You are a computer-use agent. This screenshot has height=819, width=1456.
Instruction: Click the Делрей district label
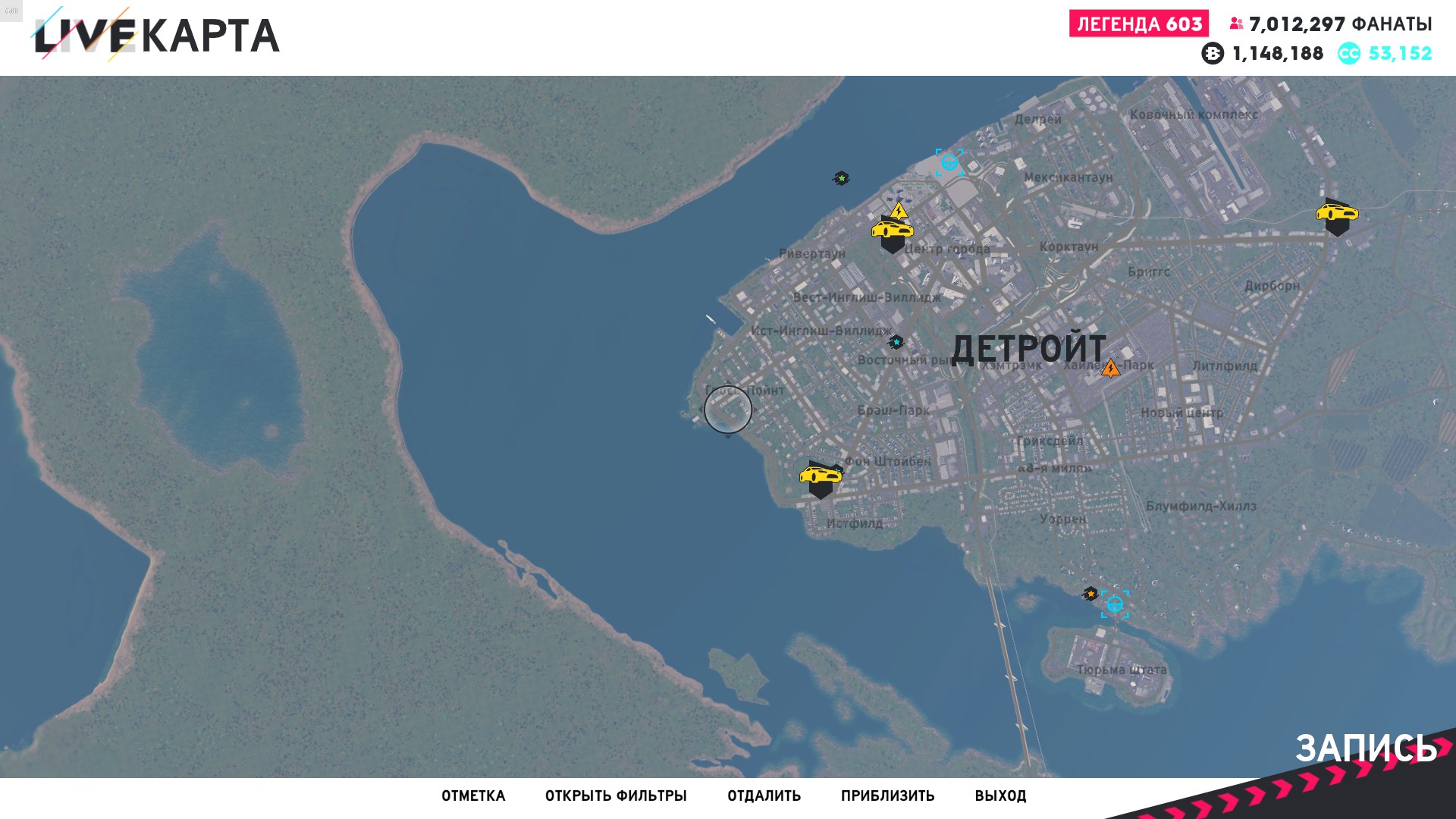tap(1038, 120)
